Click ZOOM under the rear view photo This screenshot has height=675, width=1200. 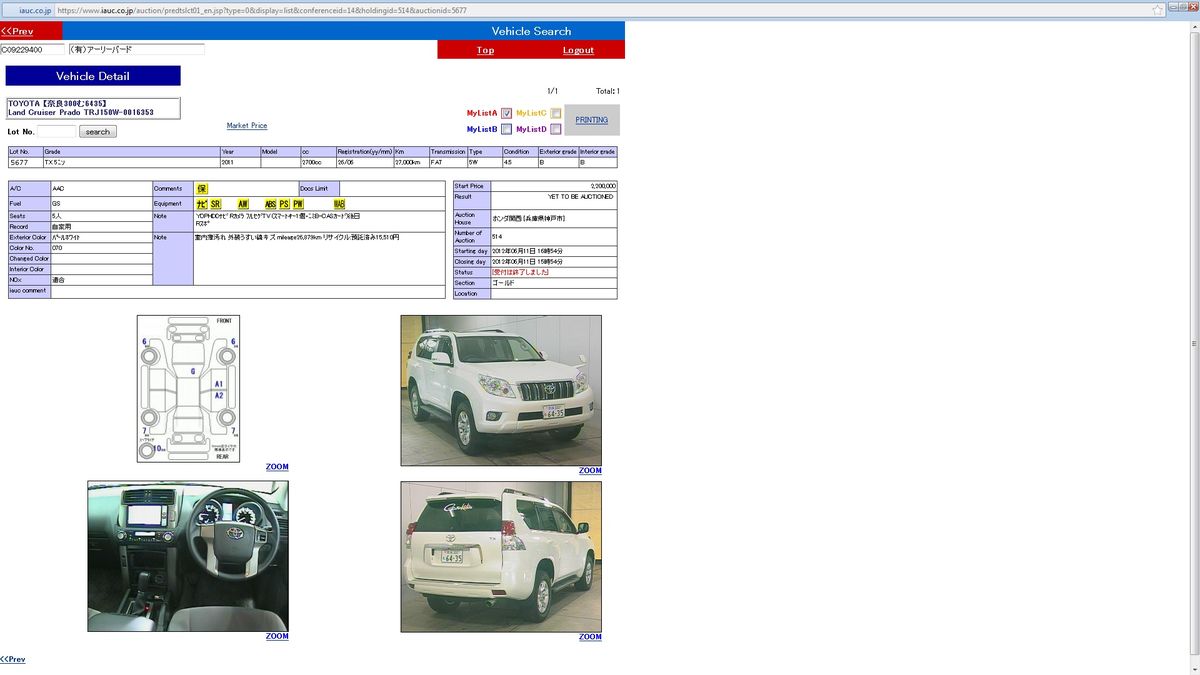(590, 637)
